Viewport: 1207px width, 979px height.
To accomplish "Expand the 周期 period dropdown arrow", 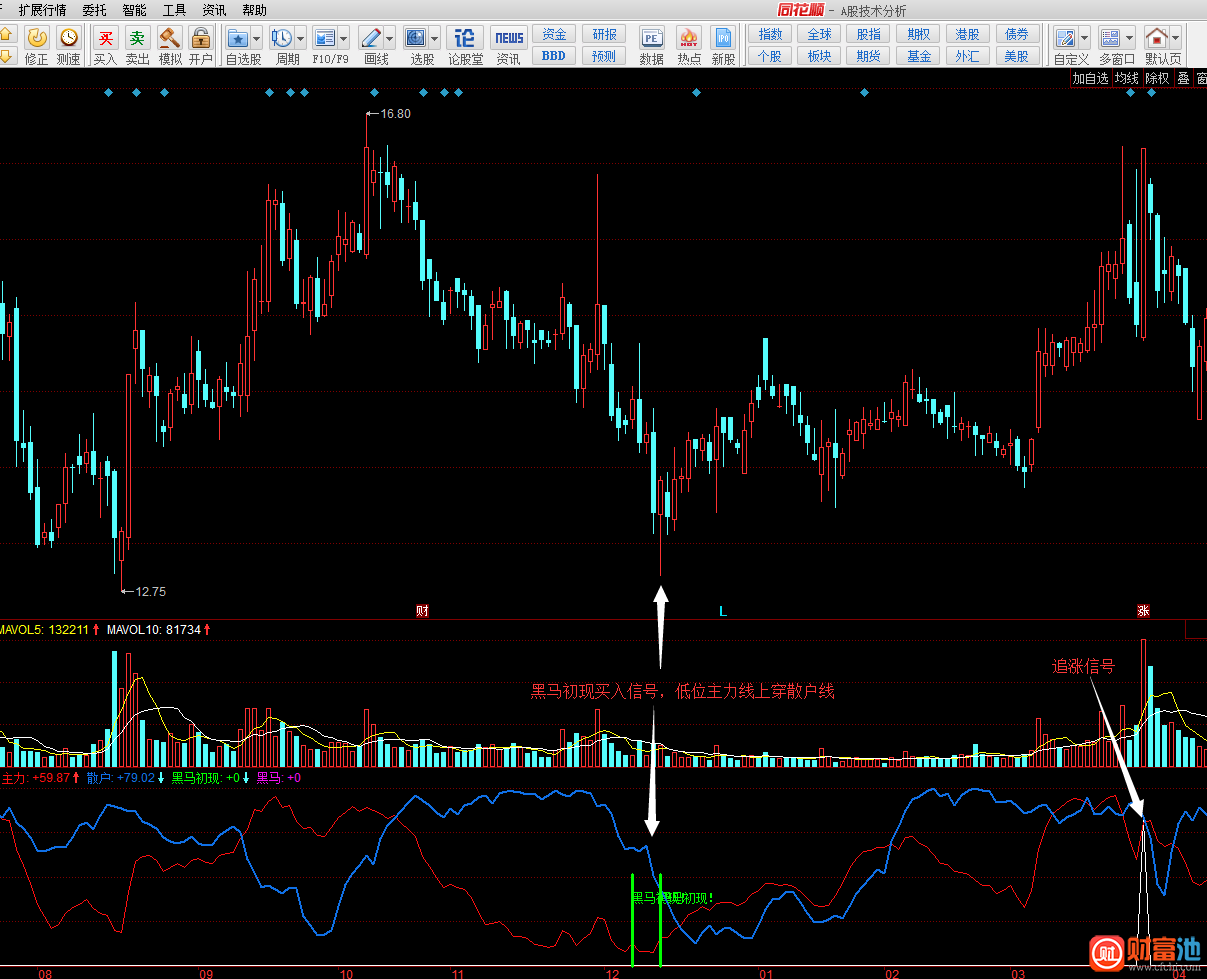I will [300, 38].
